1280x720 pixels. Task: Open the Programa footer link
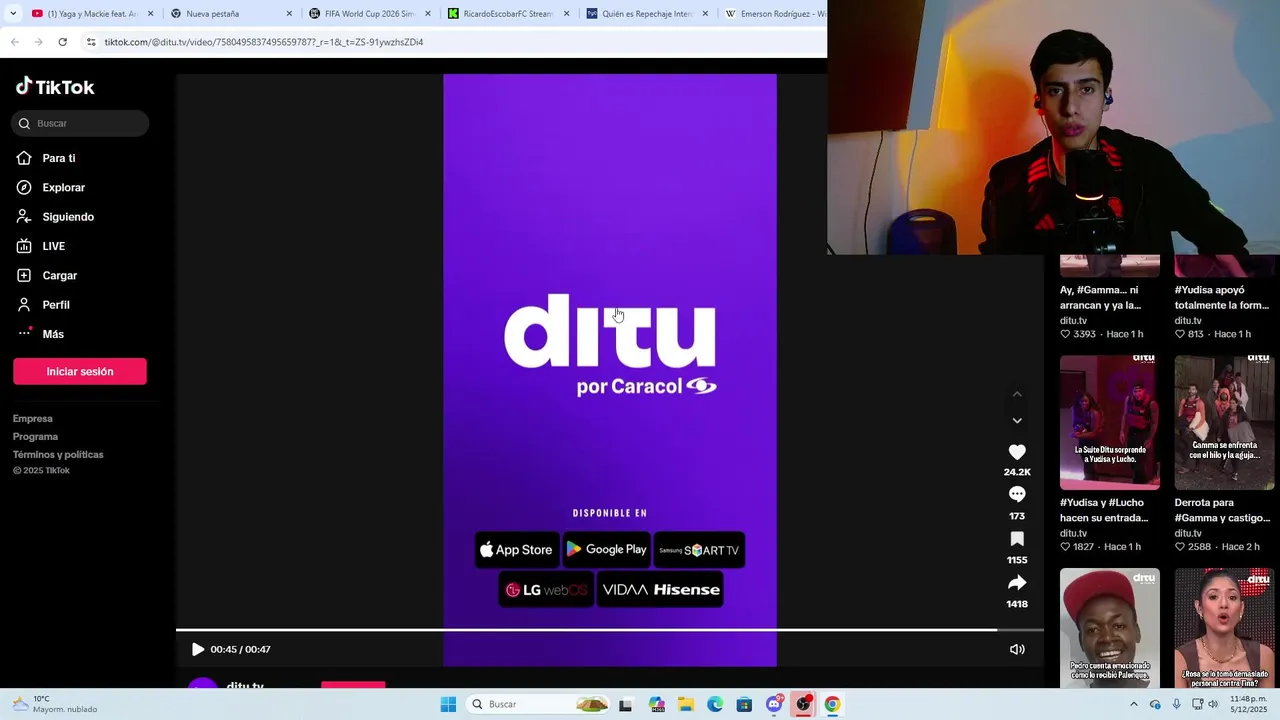35,437
